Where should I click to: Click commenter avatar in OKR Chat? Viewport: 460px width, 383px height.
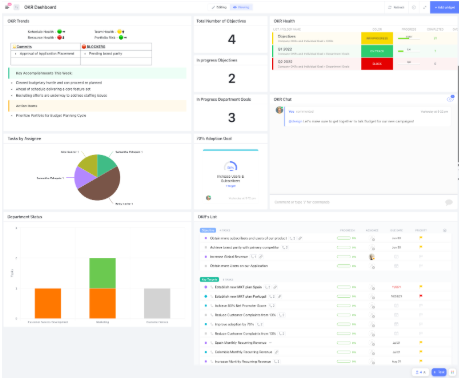tap(279, 110)
